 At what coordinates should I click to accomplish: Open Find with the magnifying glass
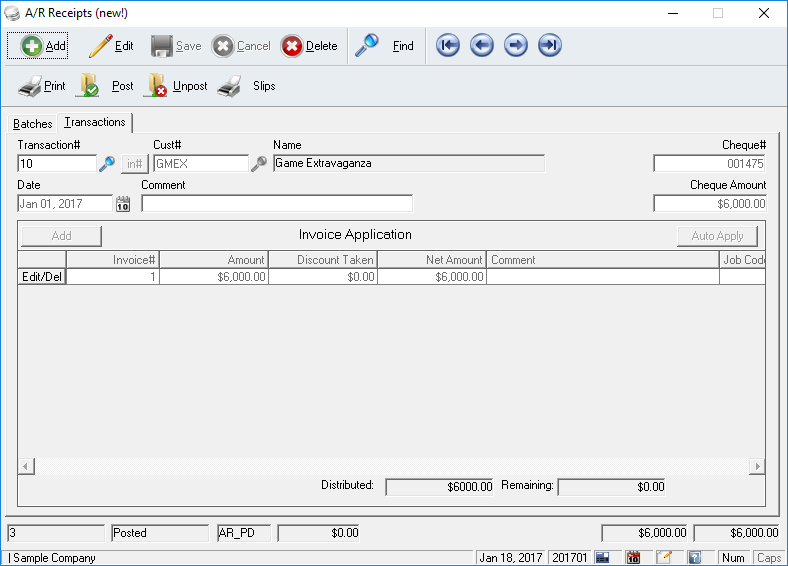coord(385,46)
